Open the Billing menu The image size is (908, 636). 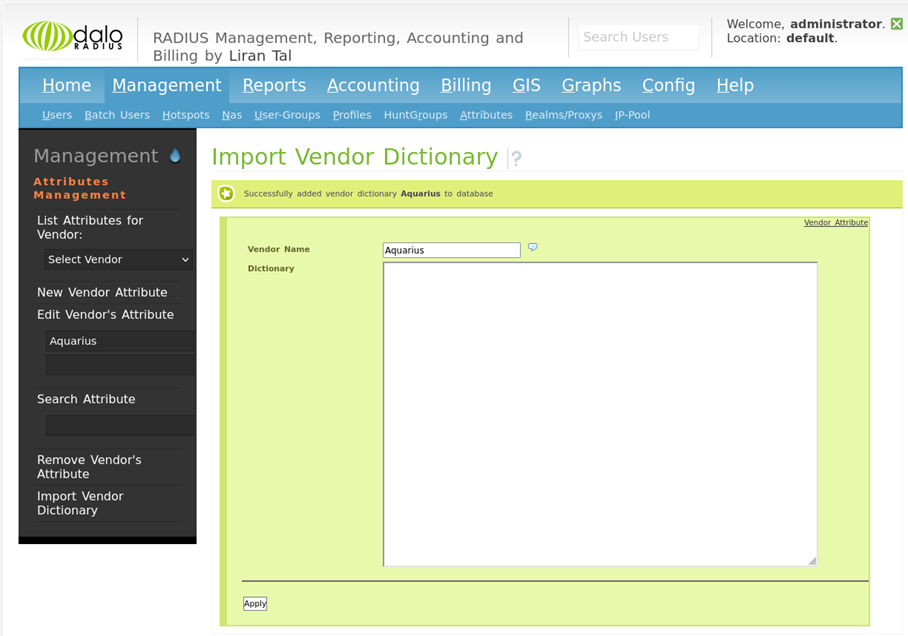coord(466,85)
